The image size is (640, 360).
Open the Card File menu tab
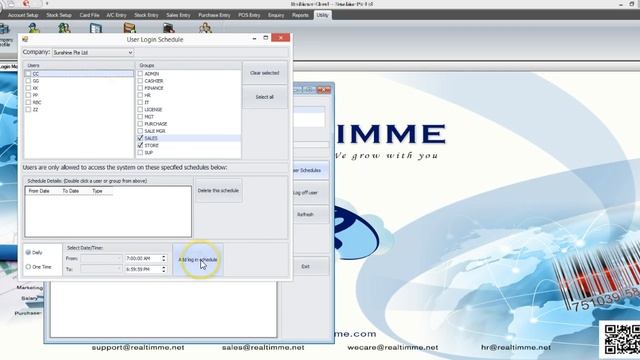(x=89, y=15)
